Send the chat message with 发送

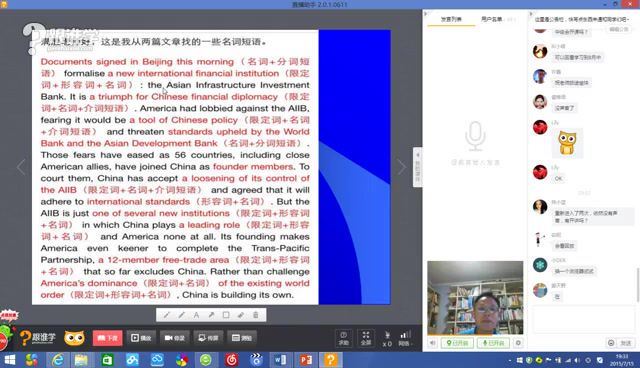626,343
